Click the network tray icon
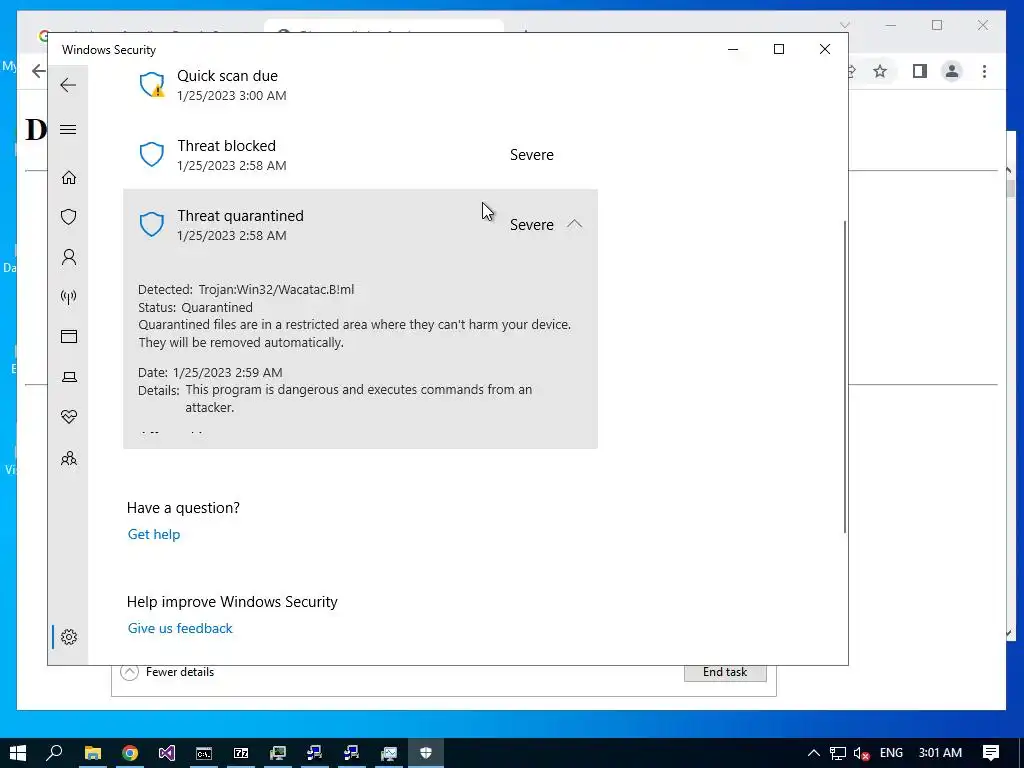Image resolution: width=1024 pixels, height=768 pixels. point(838,754)
